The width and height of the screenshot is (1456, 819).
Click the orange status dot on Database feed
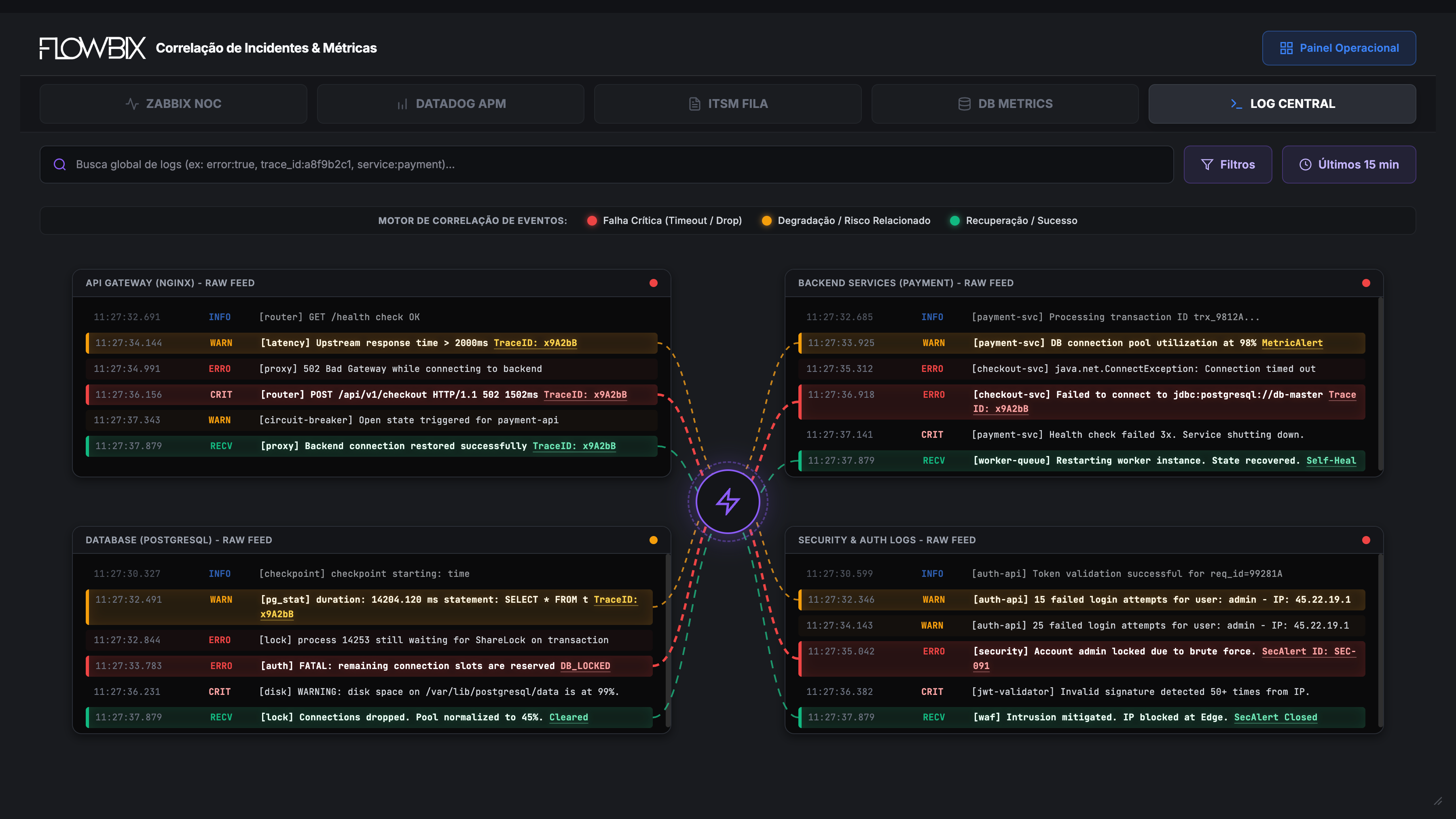coord(654,540)
